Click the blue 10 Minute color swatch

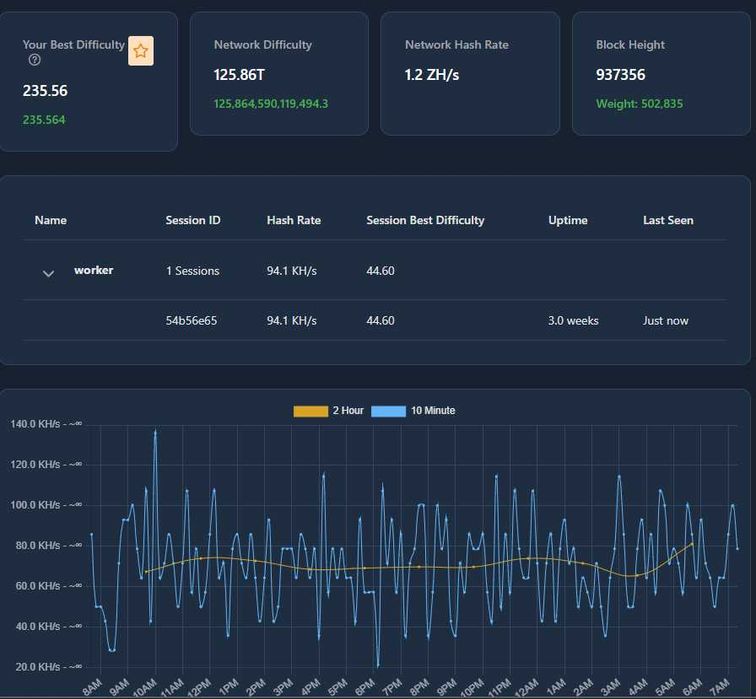389,411
